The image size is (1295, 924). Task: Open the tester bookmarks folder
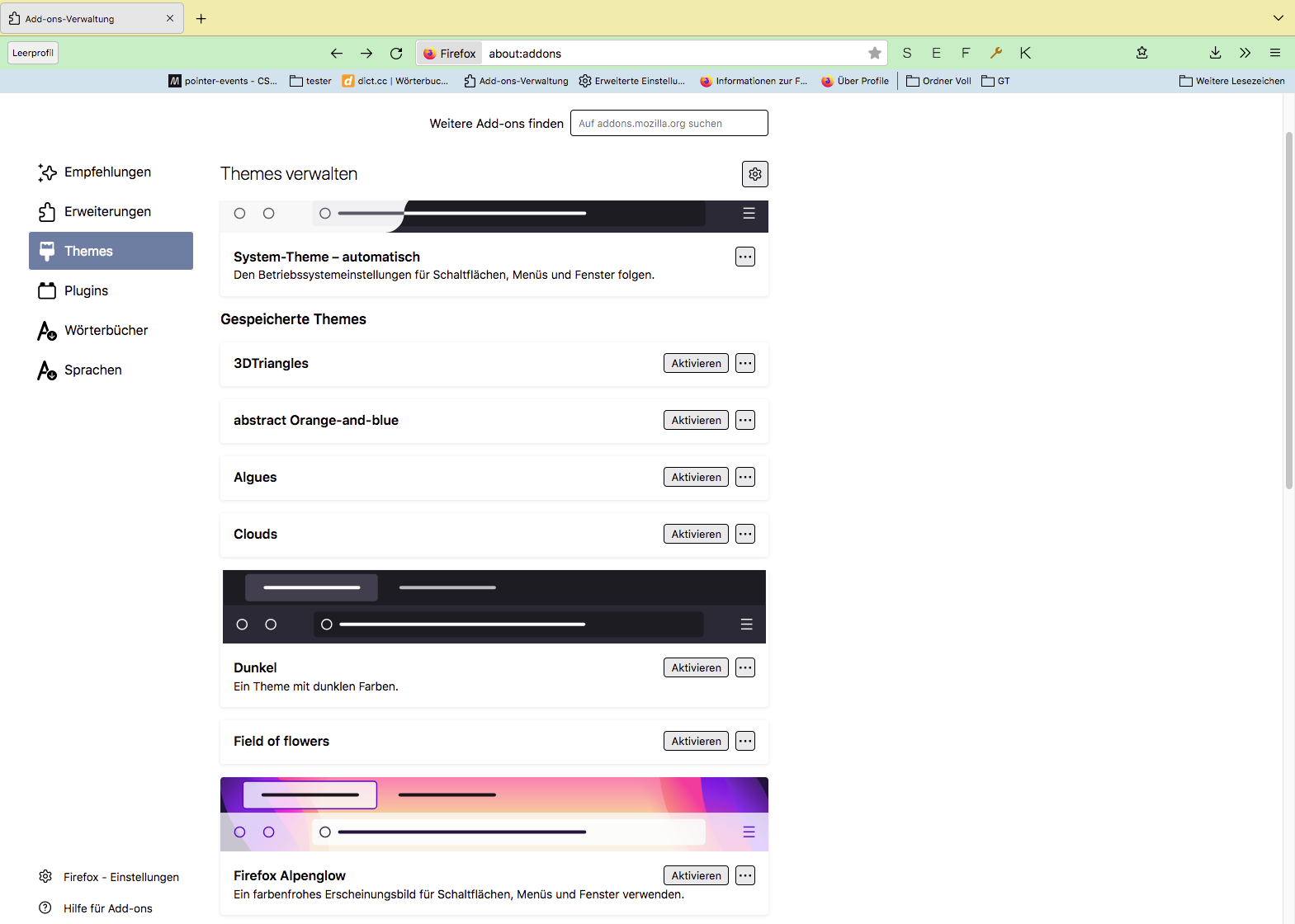[x=310, y=81]
